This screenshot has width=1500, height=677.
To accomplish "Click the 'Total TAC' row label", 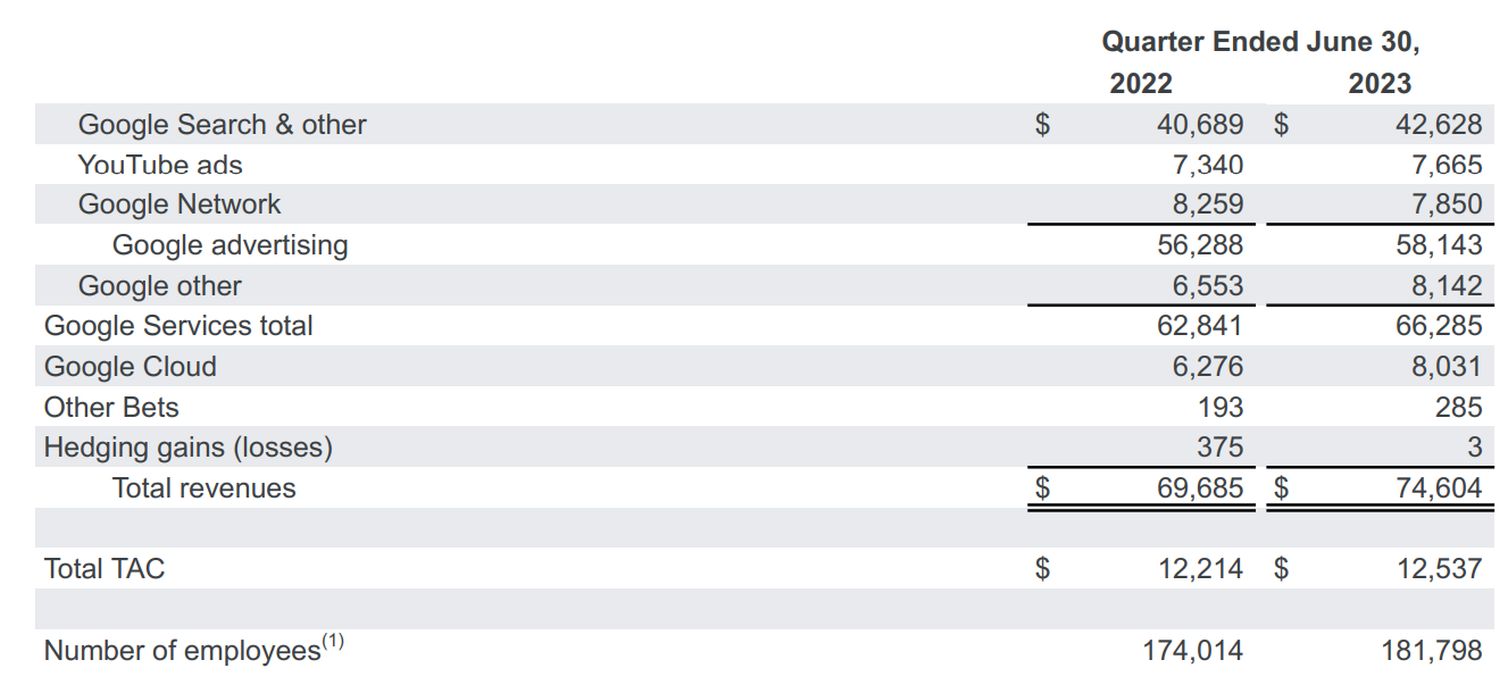I will click(104, 569).
